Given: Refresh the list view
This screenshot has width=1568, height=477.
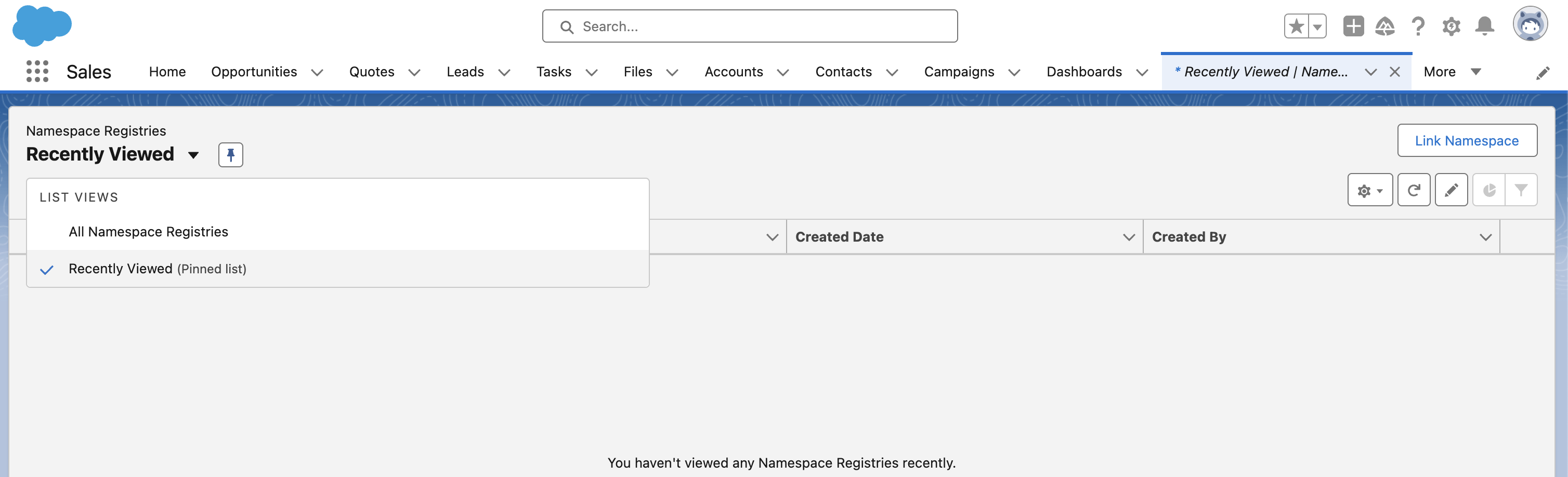Looking at the screenshot, I should pos(1414,190).
